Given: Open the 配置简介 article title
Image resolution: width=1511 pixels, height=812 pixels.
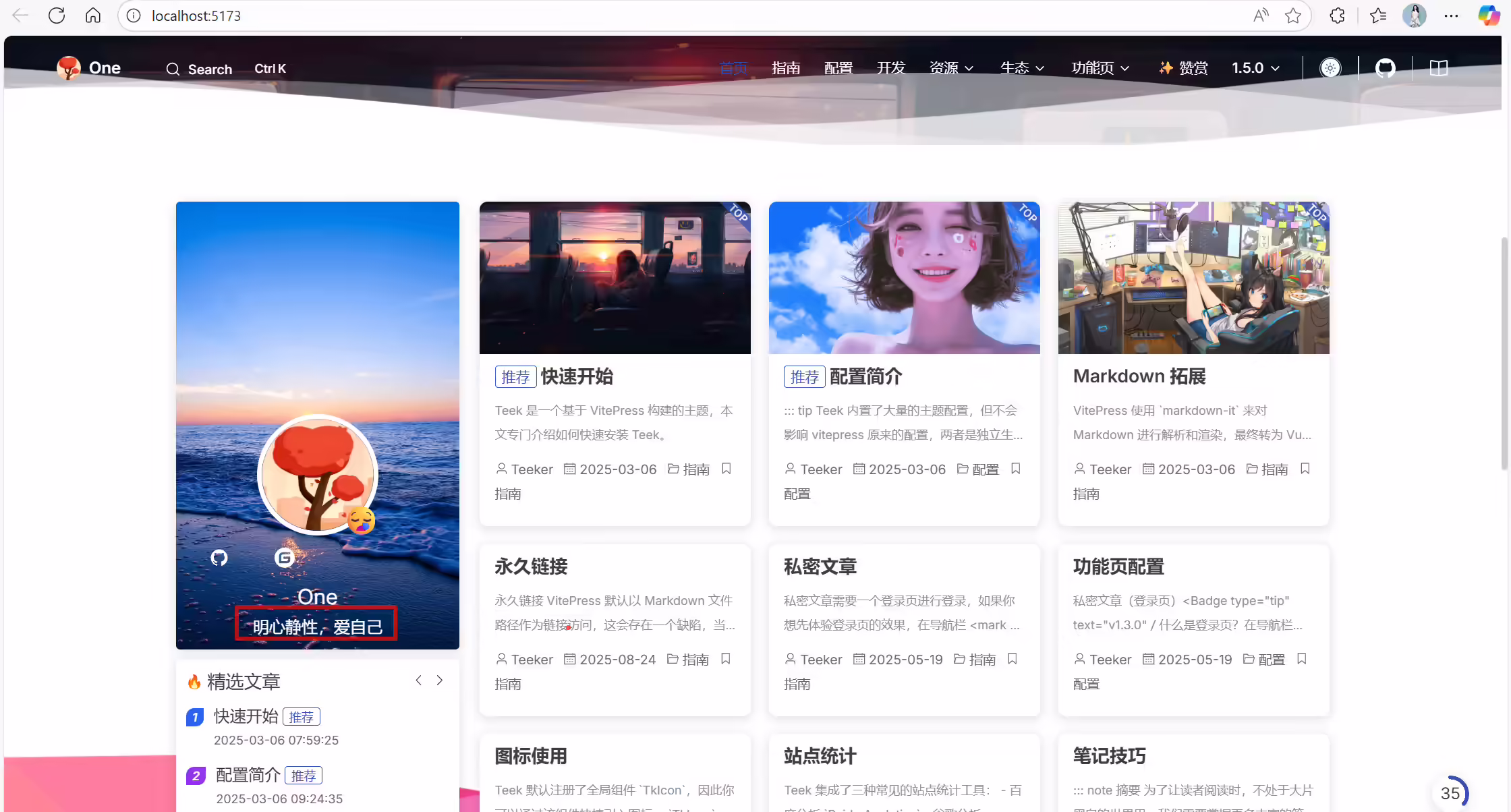Looking at the screenshot, I should (x=866, y=376).
